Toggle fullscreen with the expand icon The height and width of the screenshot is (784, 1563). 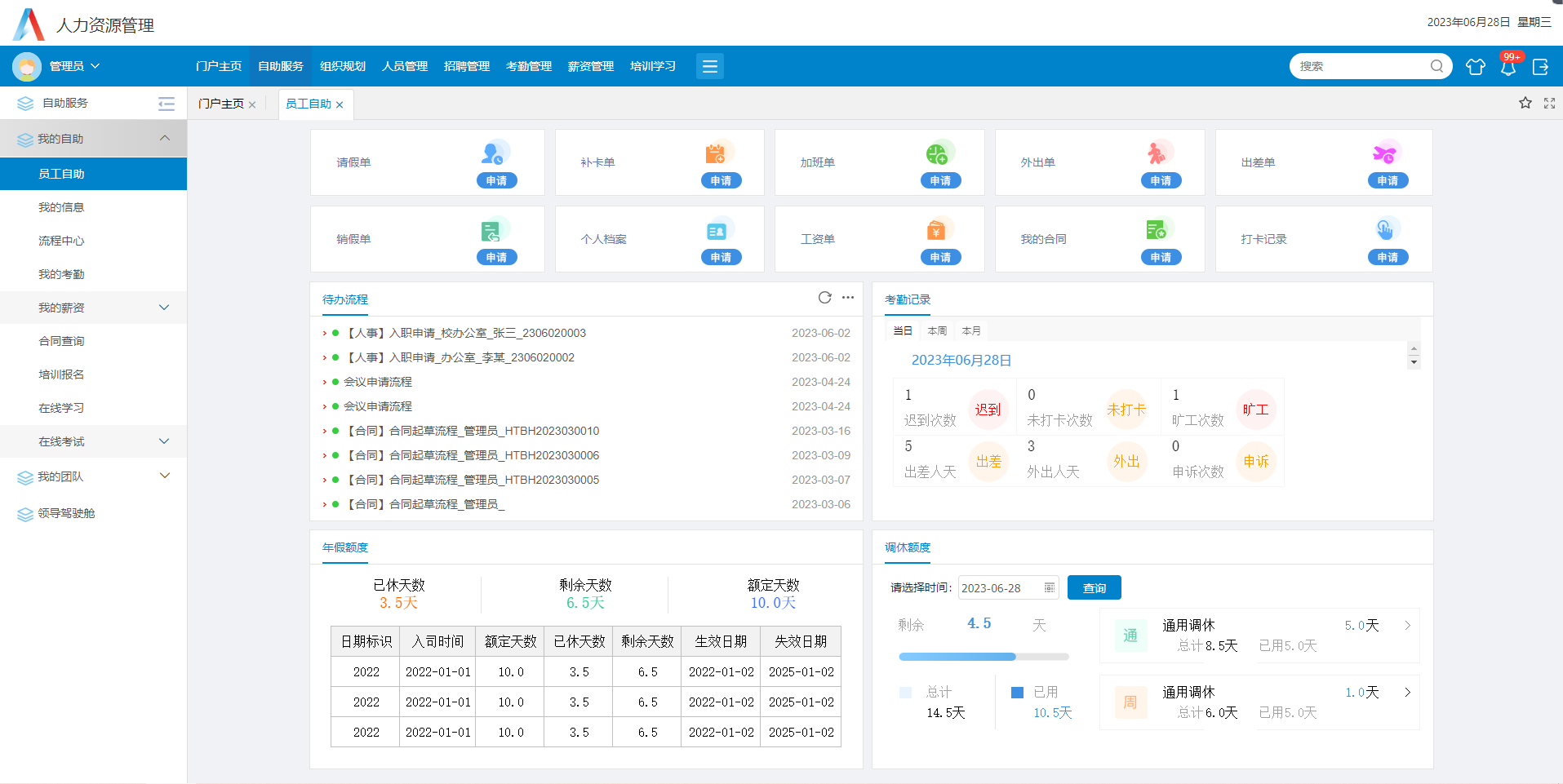(x=1549, y=103)
